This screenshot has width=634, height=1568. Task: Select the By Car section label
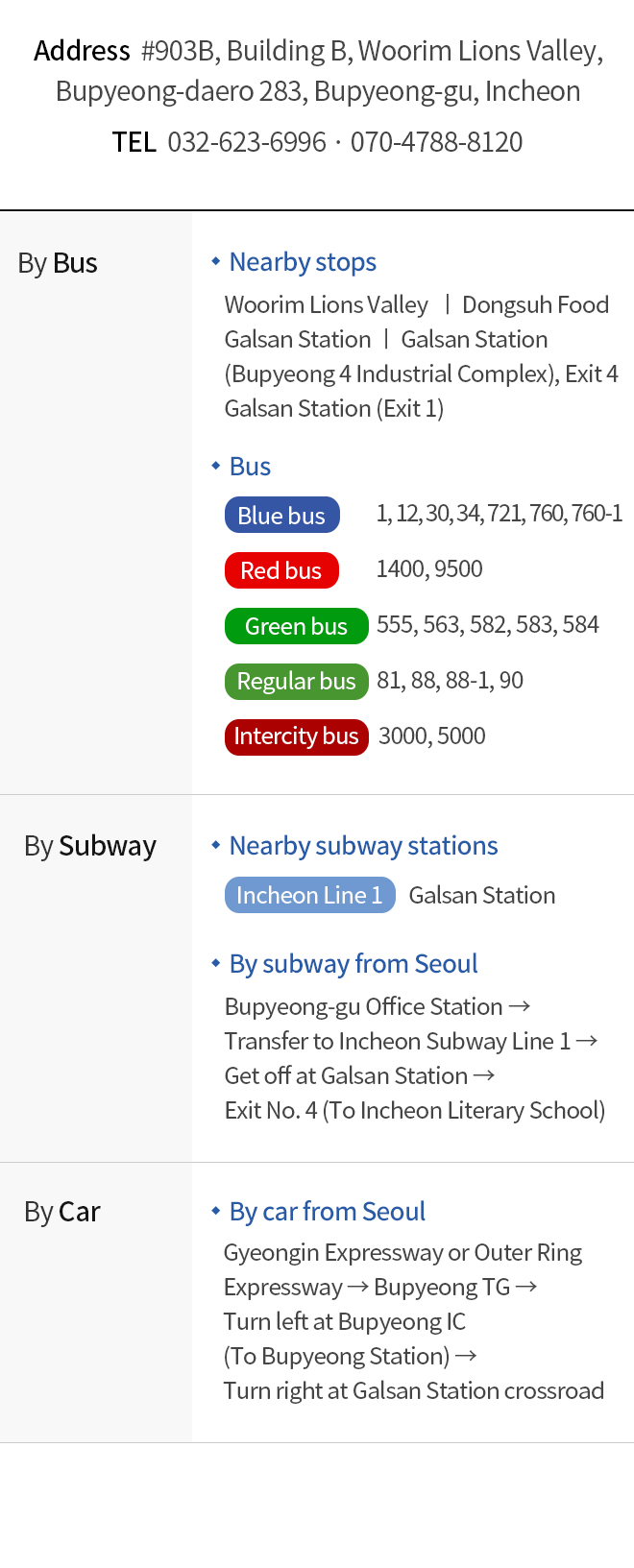(x=62, y=1212)
